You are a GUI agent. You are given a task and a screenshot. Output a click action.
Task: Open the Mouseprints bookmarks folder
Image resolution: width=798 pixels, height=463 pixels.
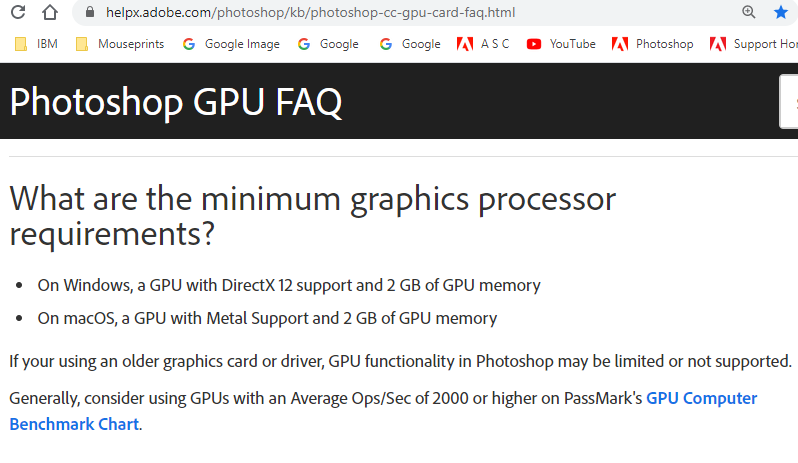coord(118,44)
